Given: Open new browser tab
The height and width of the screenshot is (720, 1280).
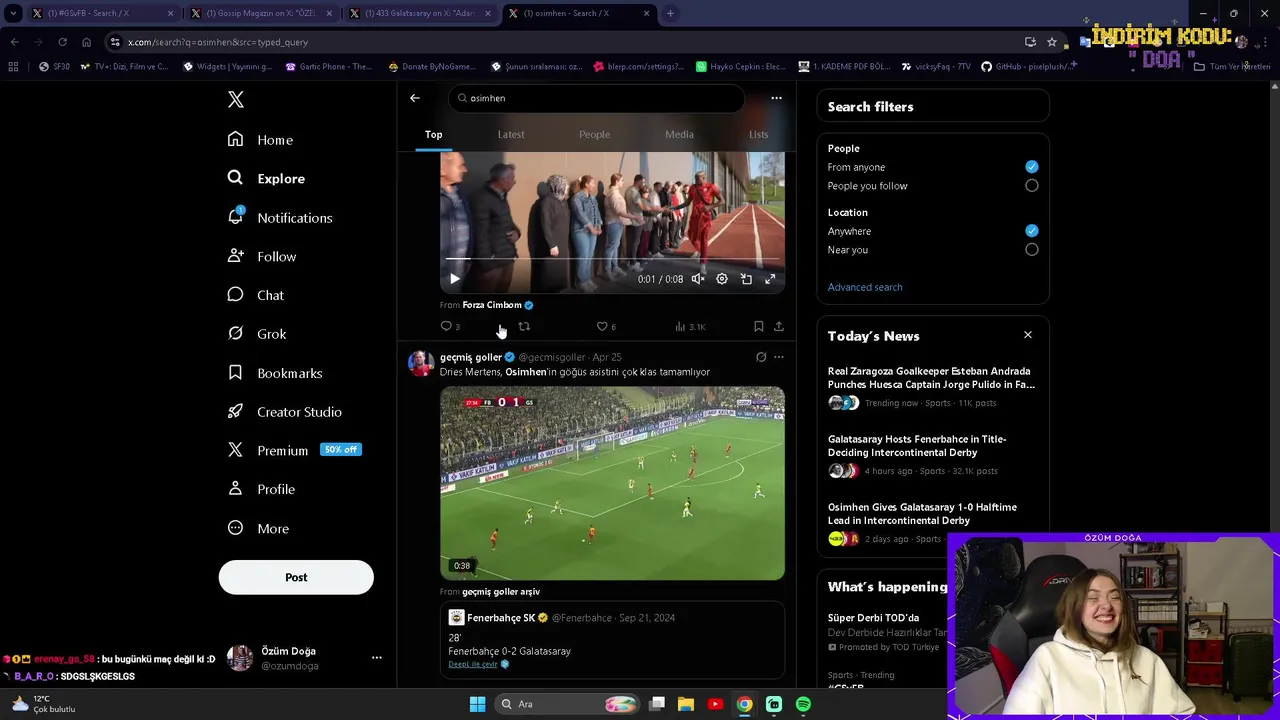Looking at the screenshot, I should 670,13.
